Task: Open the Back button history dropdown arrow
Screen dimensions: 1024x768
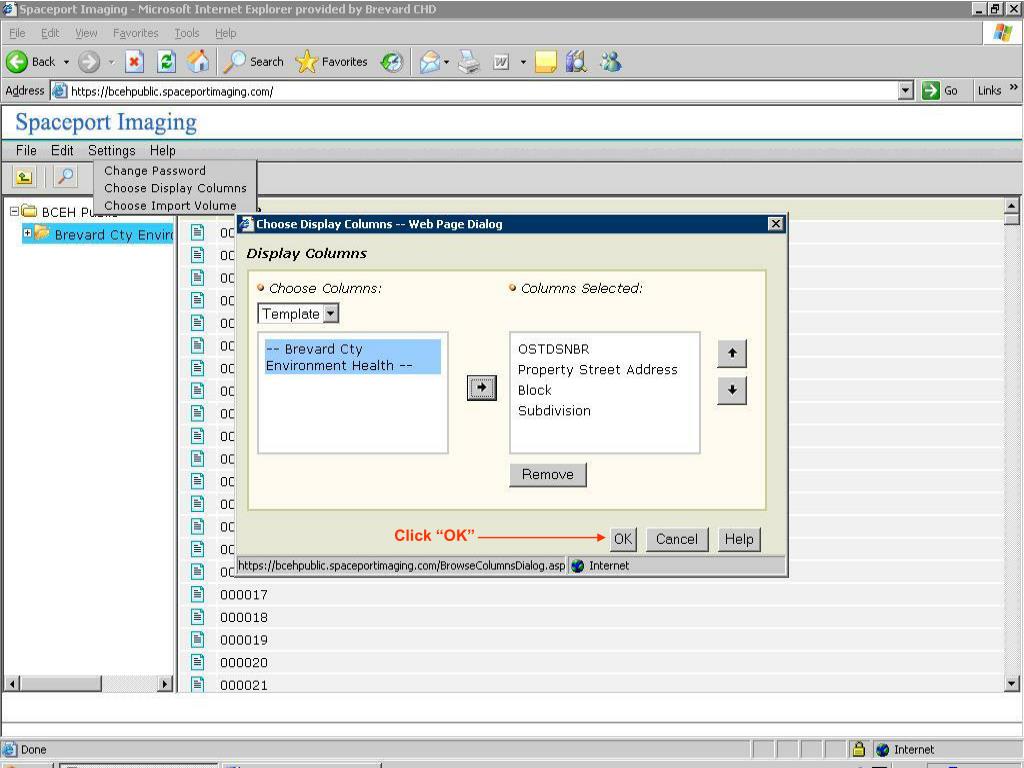Action: click(x=66, y=62)
